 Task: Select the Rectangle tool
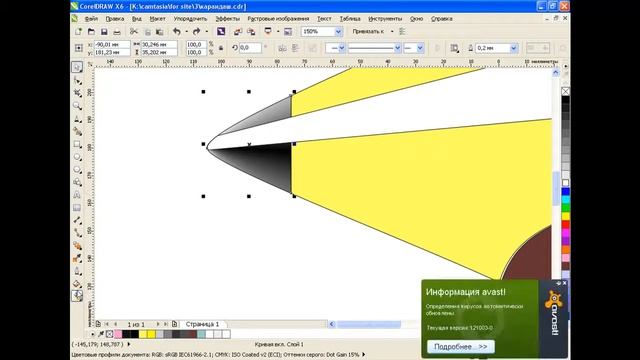tap(77, 144)
